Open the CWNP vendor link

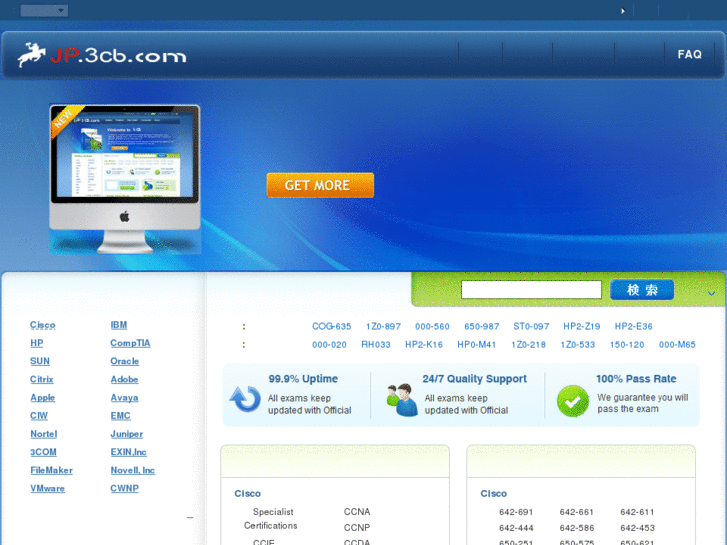coord(124,488)
